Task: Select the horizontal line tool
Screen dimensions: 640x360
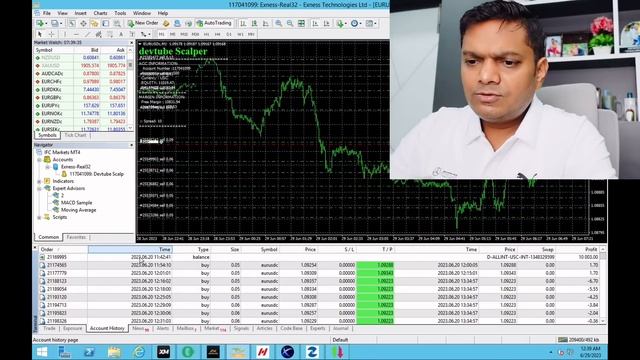Action: click(76, 34)
